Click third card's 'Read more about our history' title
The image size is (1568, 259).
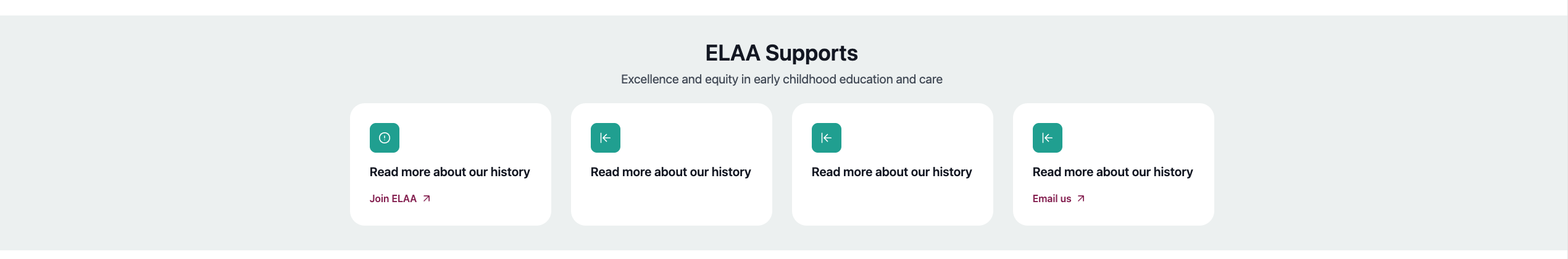891,172
